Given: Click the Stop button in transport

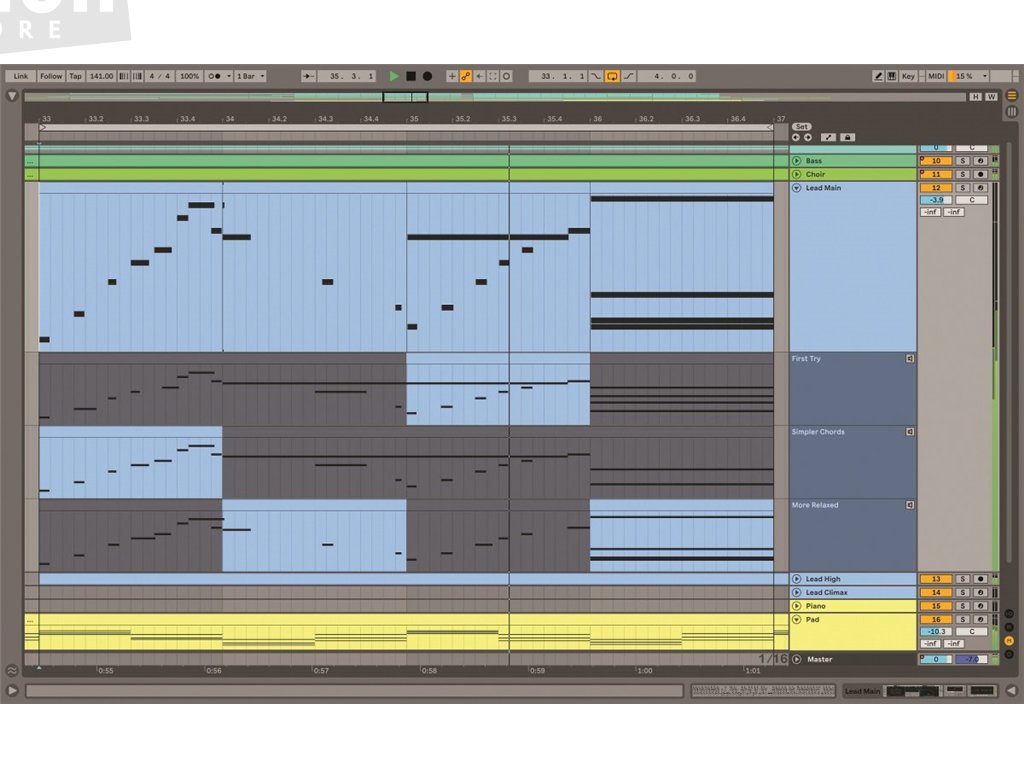Looking at the screenshot, I should (411, 76).
